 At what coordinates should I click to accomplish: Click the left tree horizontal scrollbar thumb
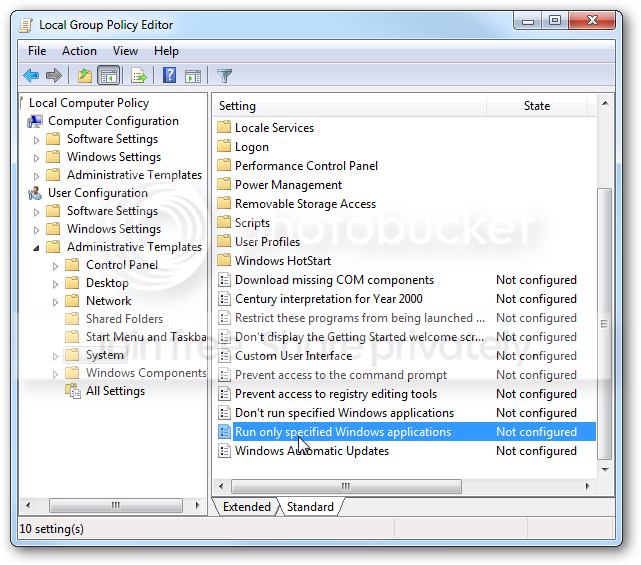(x=116, y=505)
